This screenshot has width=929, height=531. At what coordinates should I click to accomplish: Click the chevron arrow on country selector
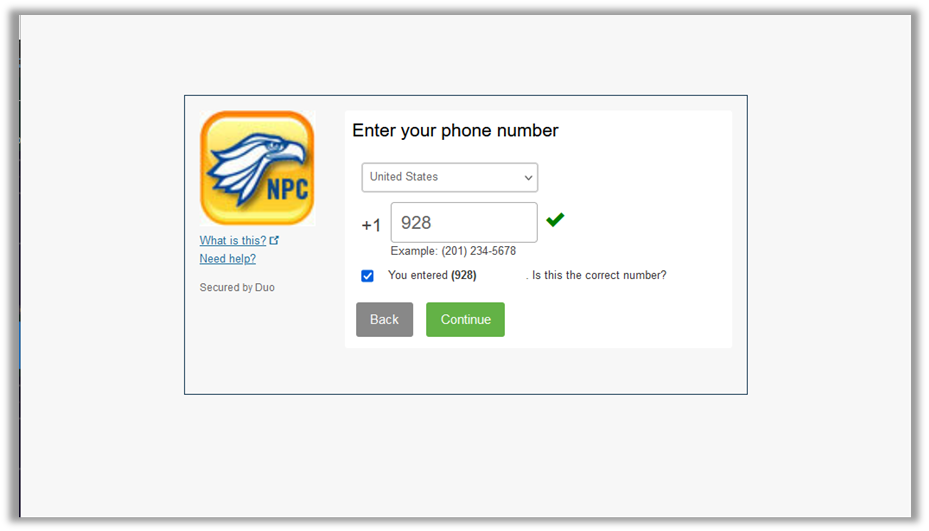[528, 178]
